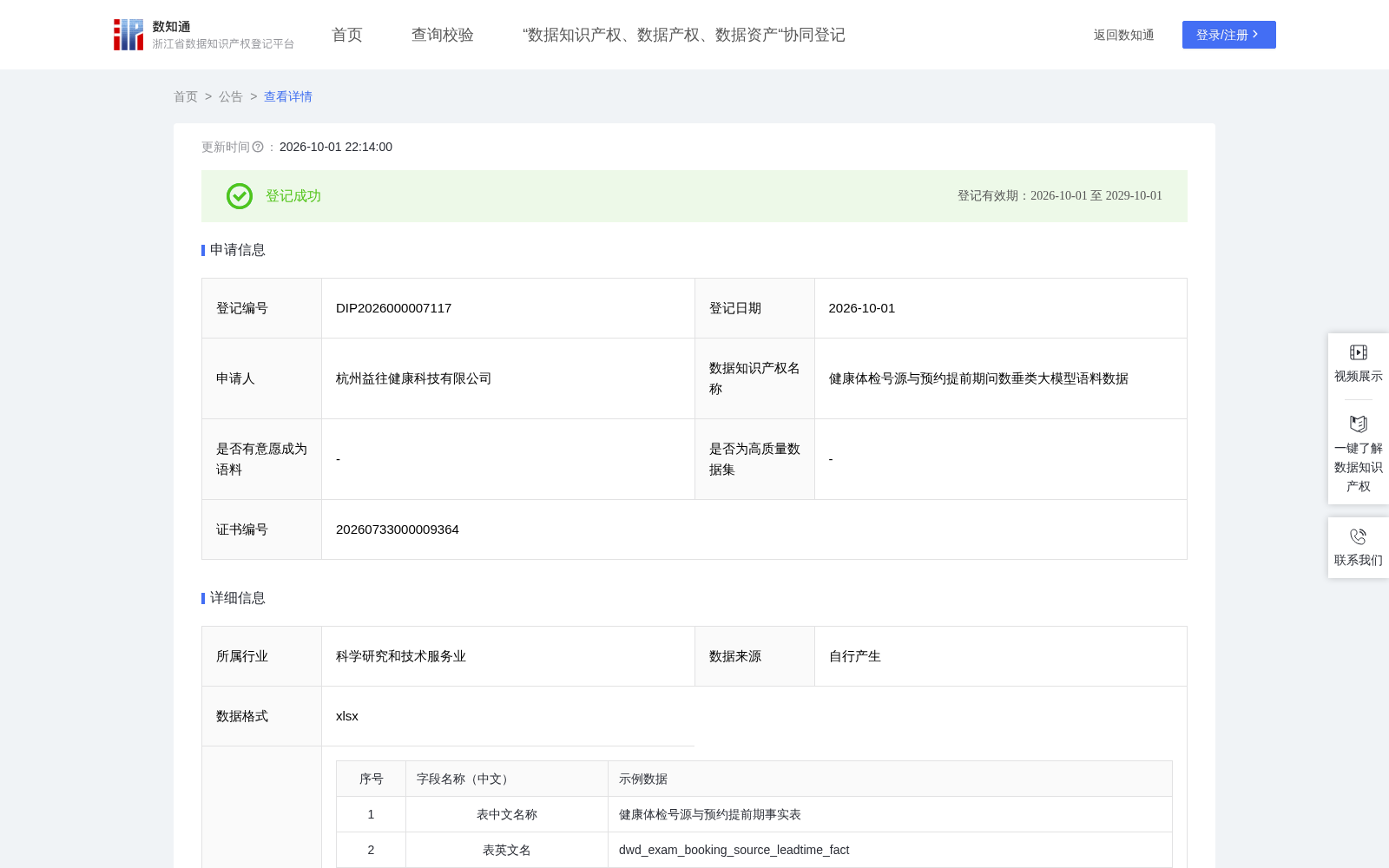Click the 是否为高质量数据集 label cell
Image resolution: width=1389 pixels, height=868 pixels.
tap(754, 459)
